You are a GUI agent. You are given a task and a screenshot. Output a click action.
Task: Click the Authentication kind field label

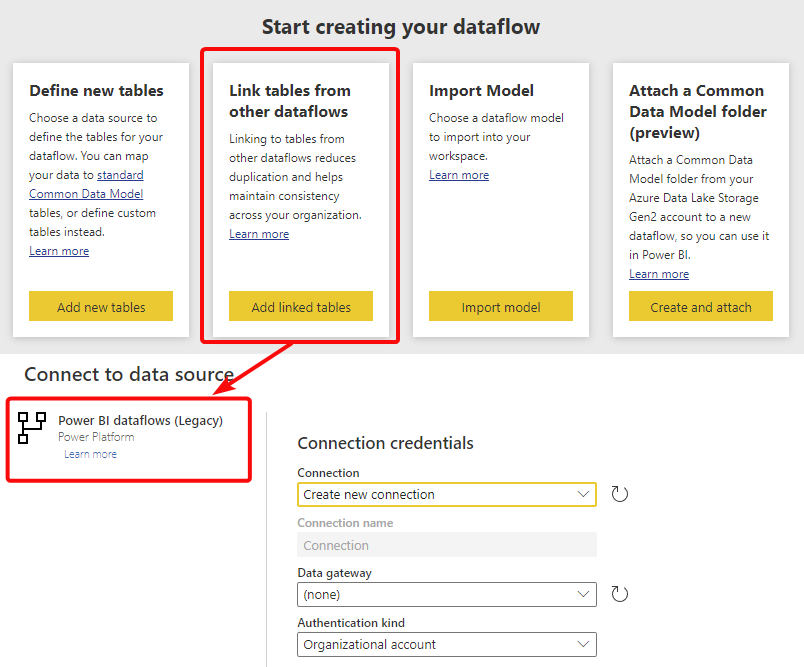tap(351, 623)
